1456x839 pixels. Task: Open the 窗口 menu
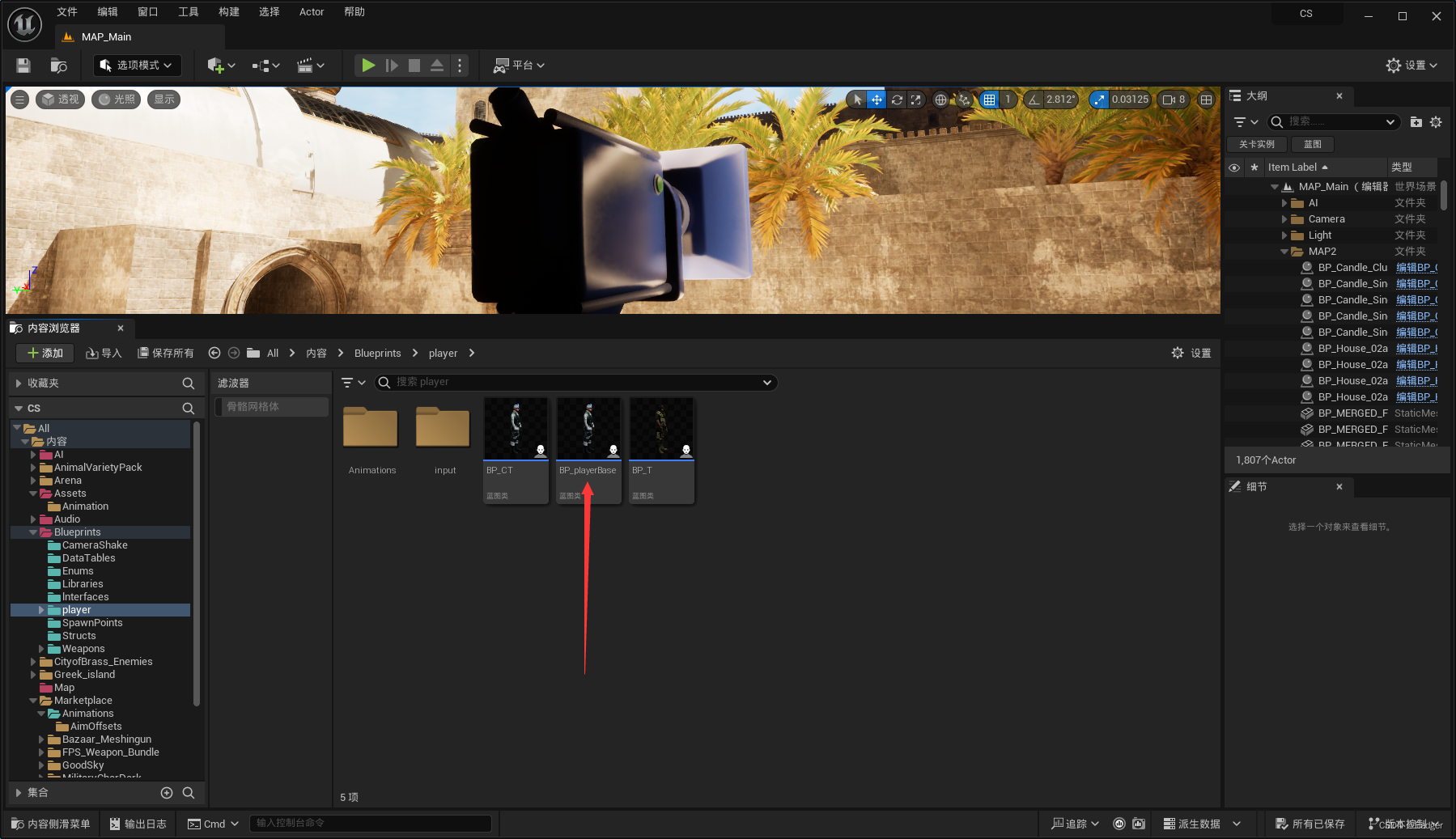(148, 12)
